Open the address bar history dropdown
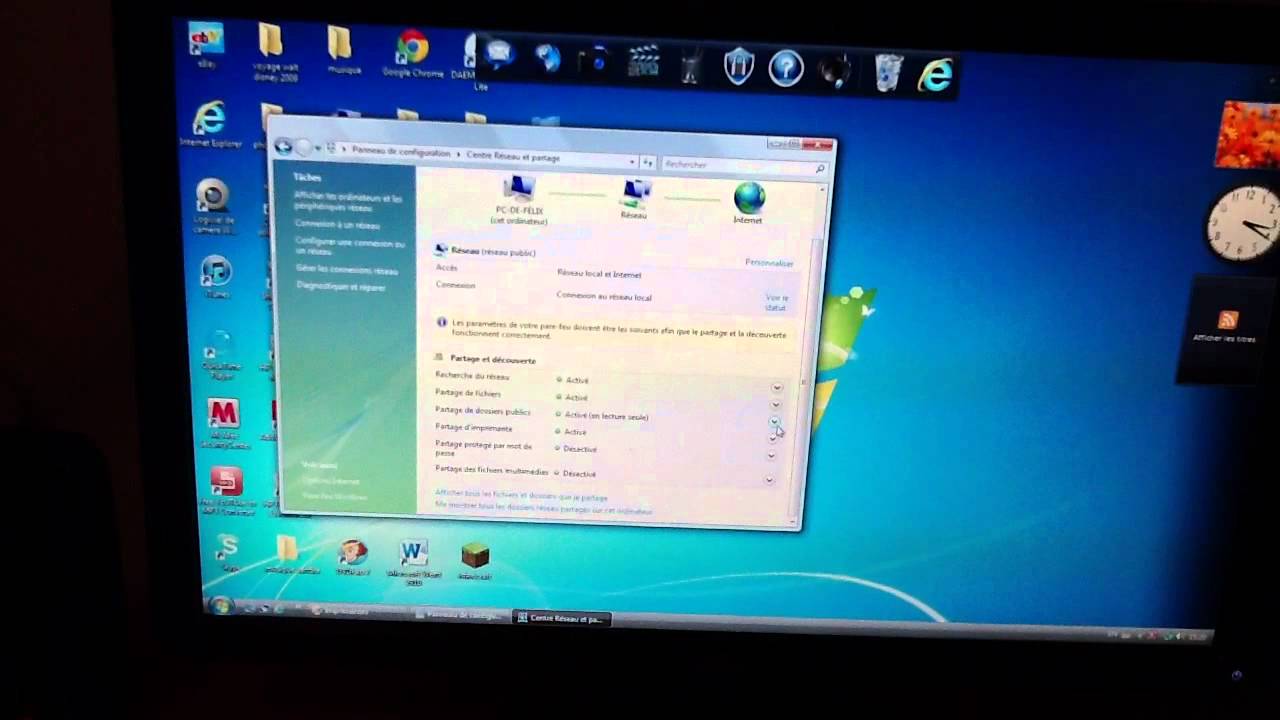Screen dimensions: 1280x720 tap(632, 161)
